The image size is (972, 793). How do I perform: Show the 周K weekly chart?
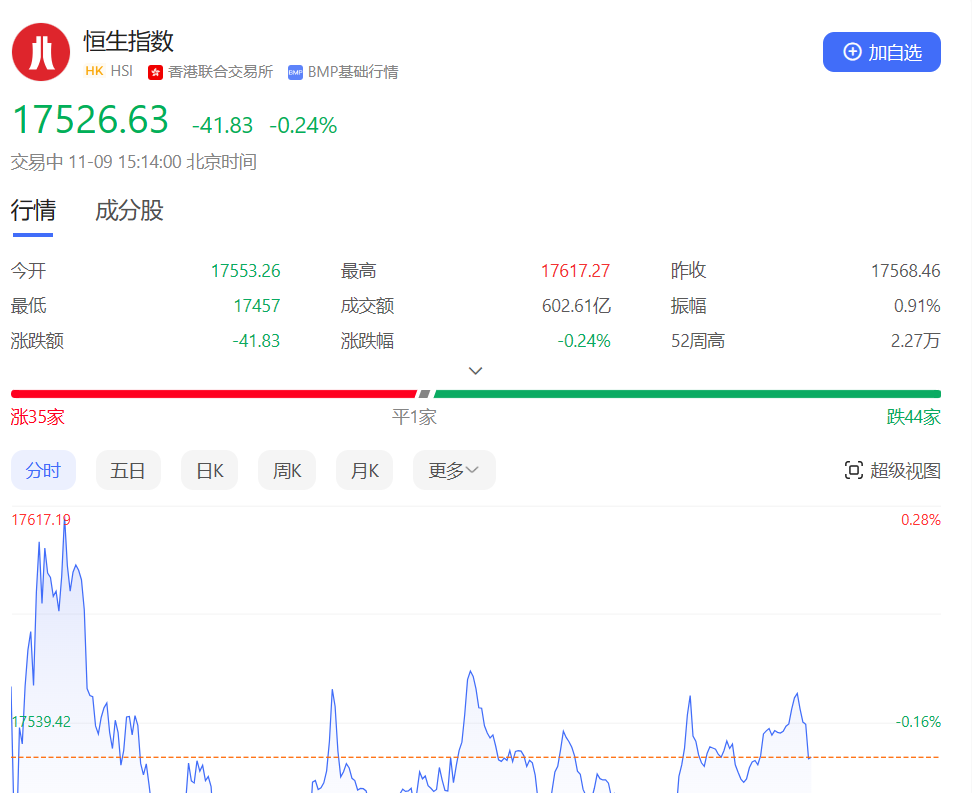coord(287,470)
